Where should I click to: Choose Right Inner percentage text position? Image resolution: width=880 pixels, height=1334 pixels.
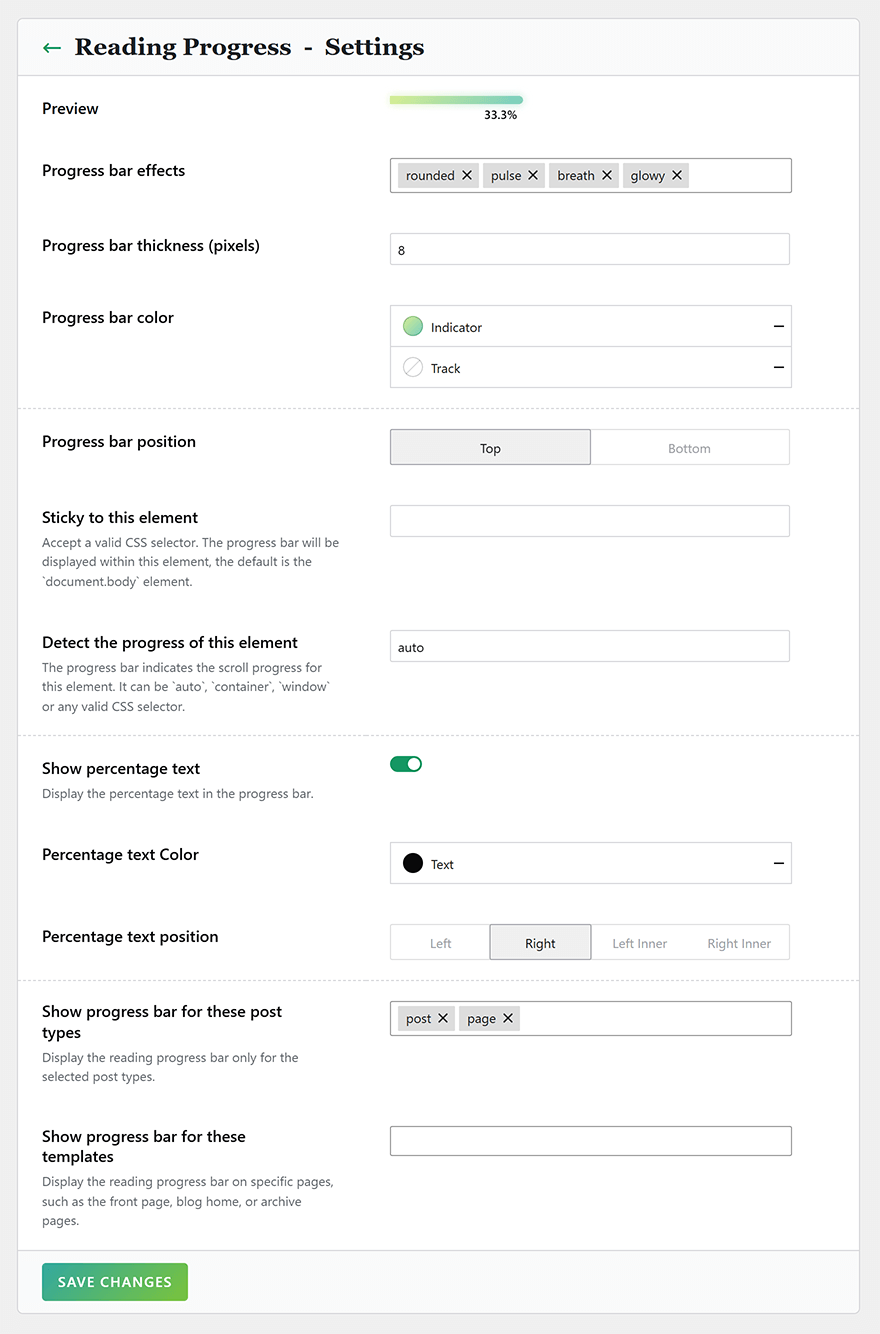coord(740,943)
